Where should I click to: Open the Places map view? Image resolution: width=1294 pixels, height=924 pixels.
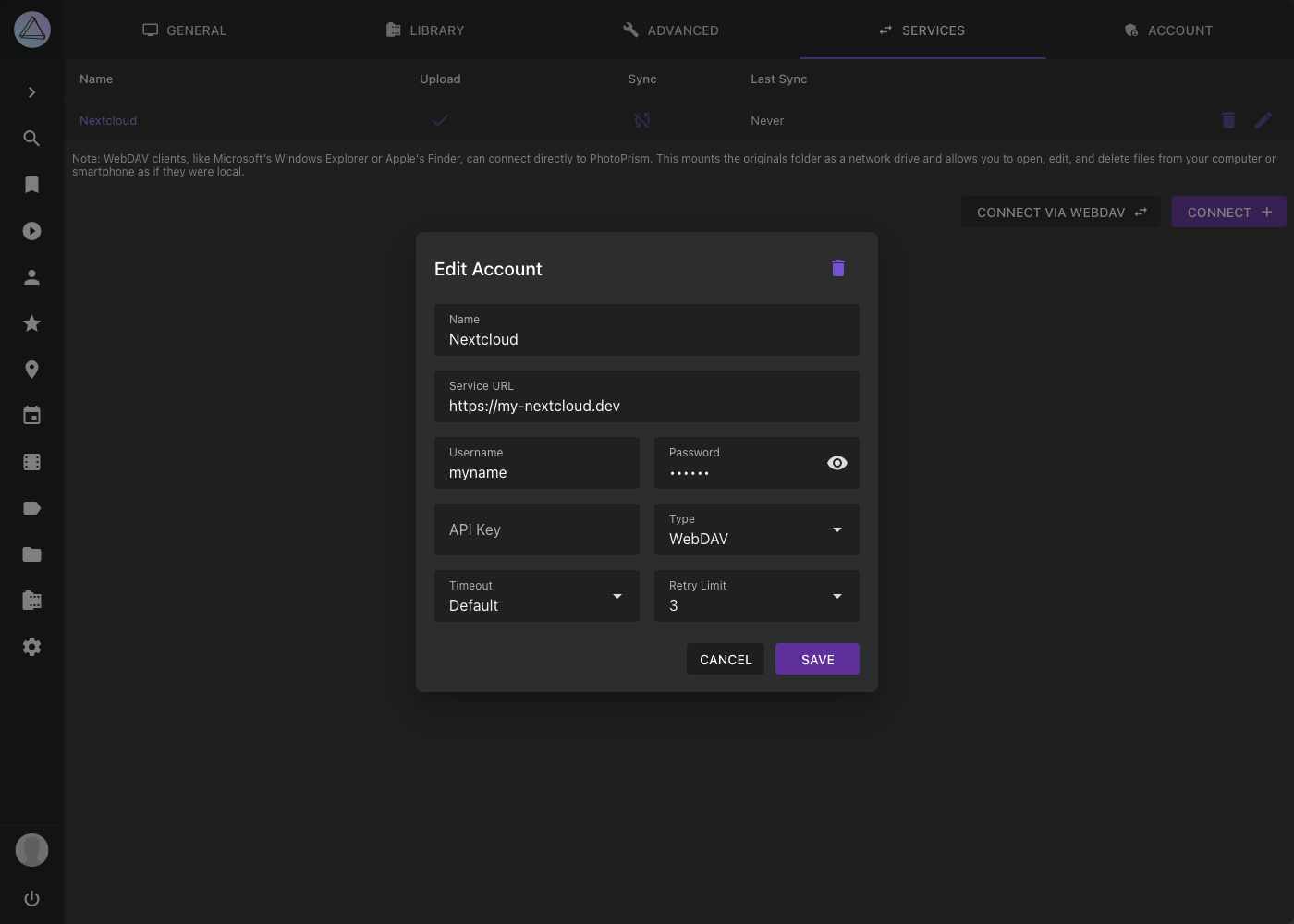point(31,370)
